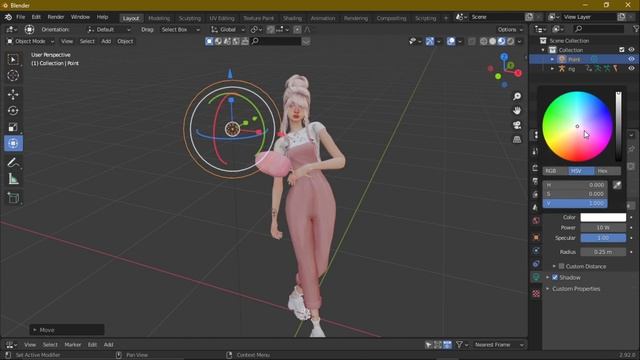Open the Object Constraints properties tab icon

[x=536, y=264]
